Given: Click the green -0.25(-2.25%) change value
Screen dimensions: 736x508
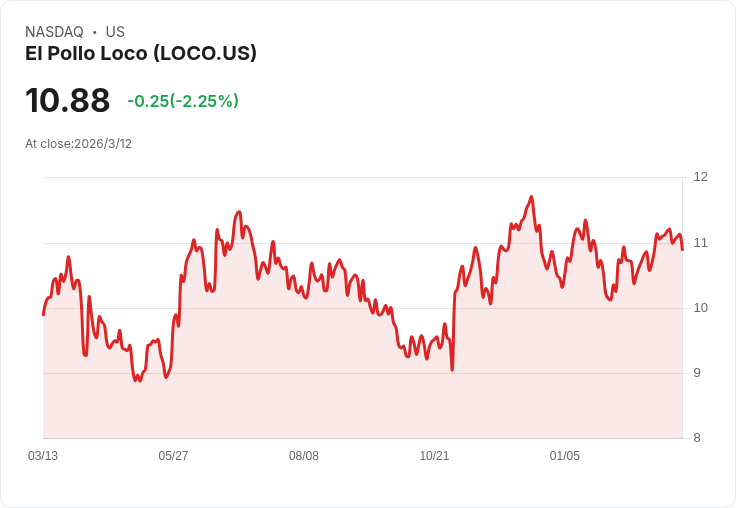Looking at the screenshot, I should point(183,101).
